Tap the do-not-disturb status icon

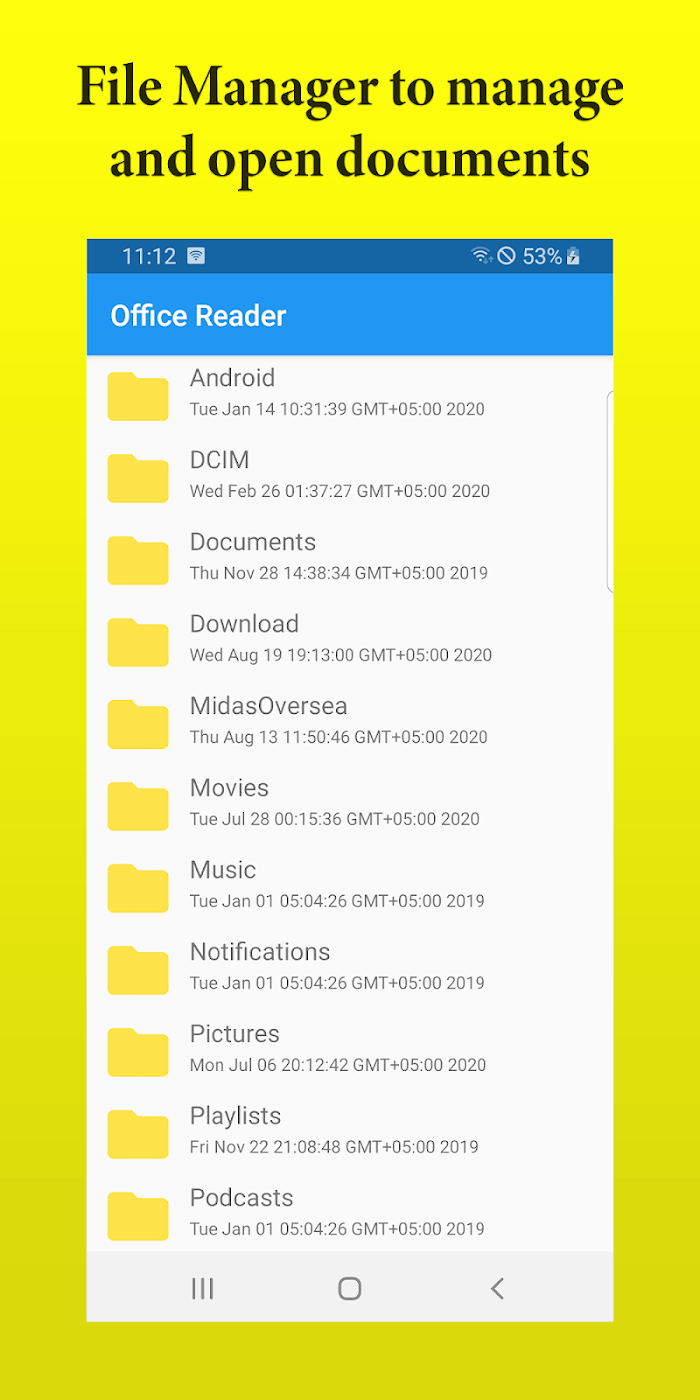pos(506,256)
